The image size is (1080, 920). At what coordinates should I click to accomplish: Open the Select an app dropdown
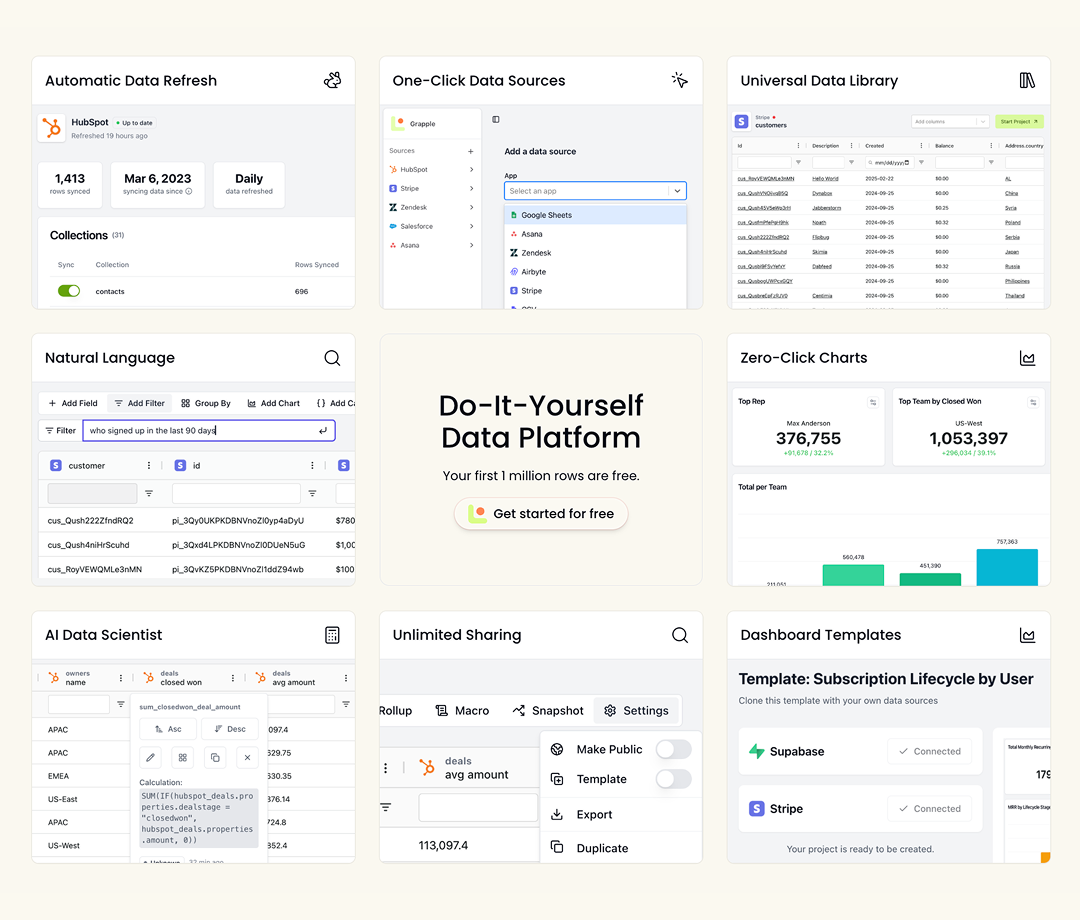(595, 191)
